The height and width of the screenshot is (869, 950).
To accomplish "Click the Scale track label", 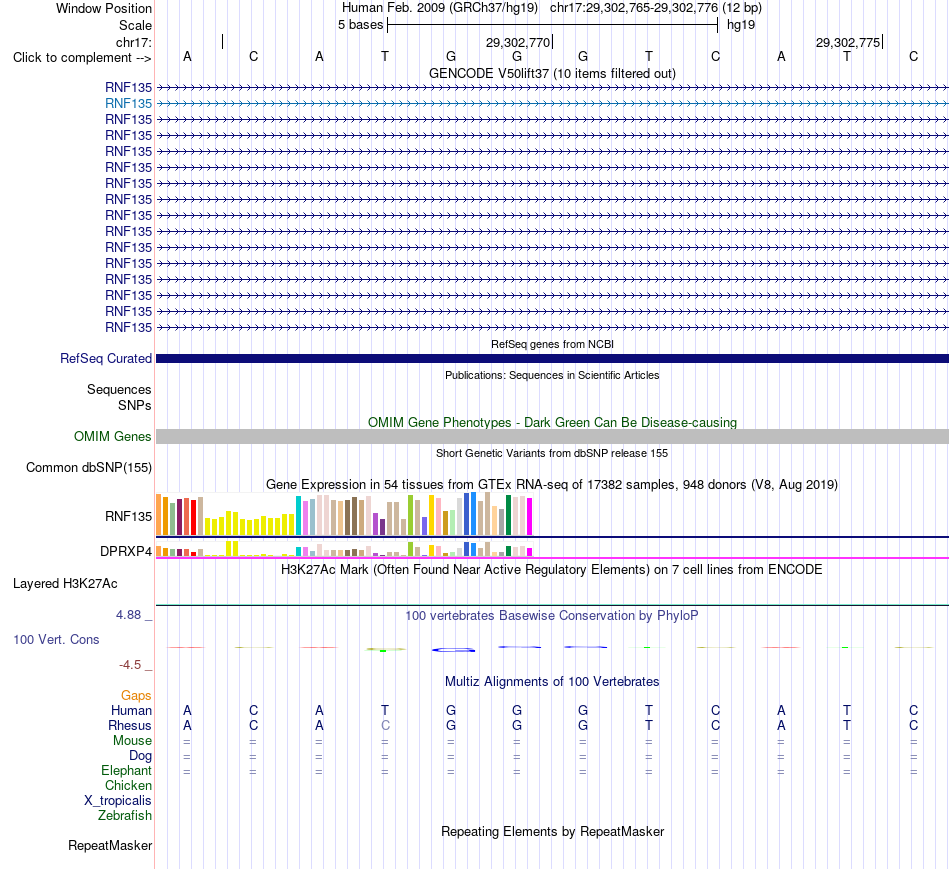I will (x=135, y=25).
